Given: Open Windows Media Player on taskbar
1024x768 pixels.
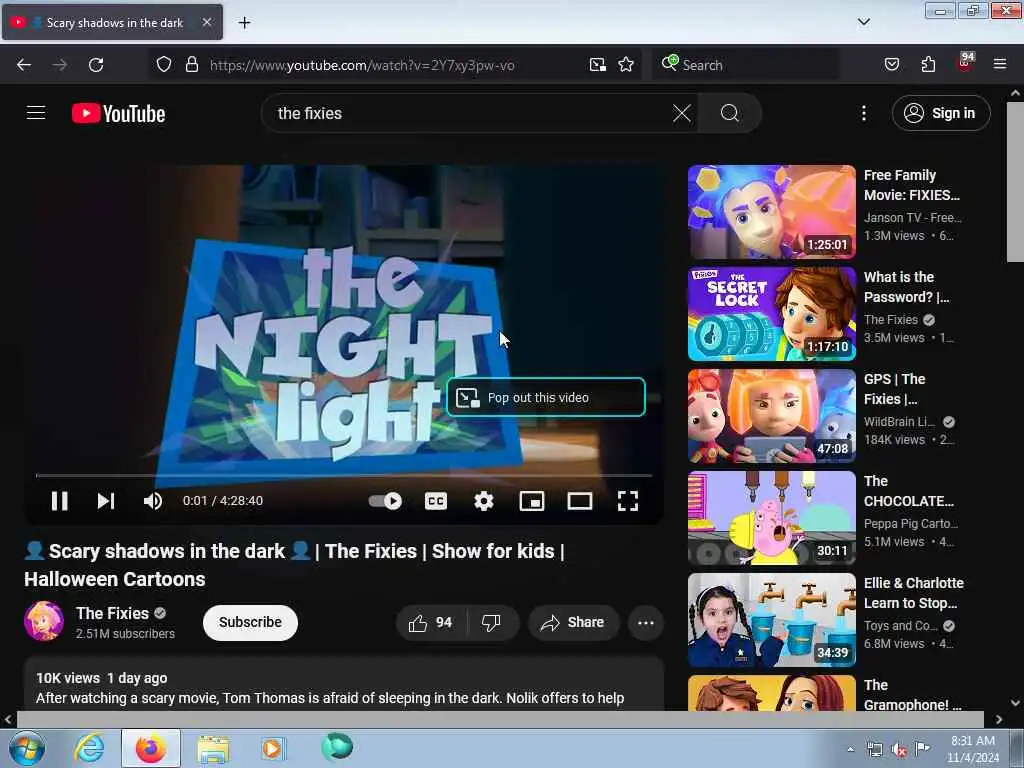Looking at the screenshot, I should click(272, 748).
